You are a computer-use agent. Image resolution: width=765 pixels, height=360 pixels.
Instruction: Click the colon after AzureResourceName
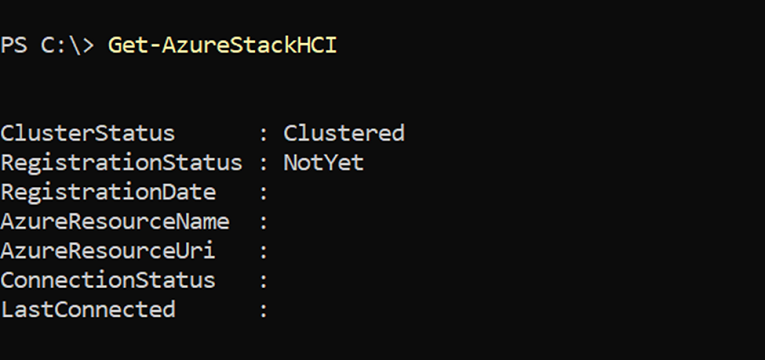[263, 223]
